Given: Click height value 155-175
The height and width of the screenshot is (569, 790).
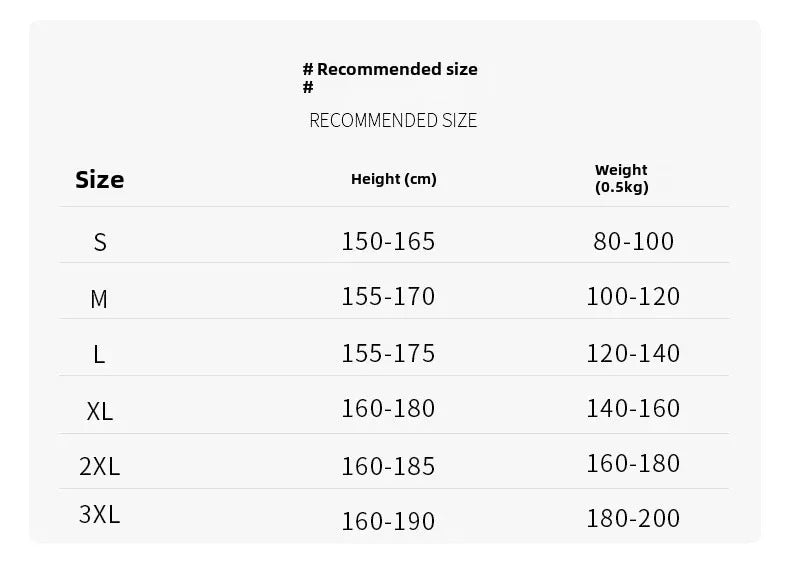Looking at the screenshot, I should [388, 353].
